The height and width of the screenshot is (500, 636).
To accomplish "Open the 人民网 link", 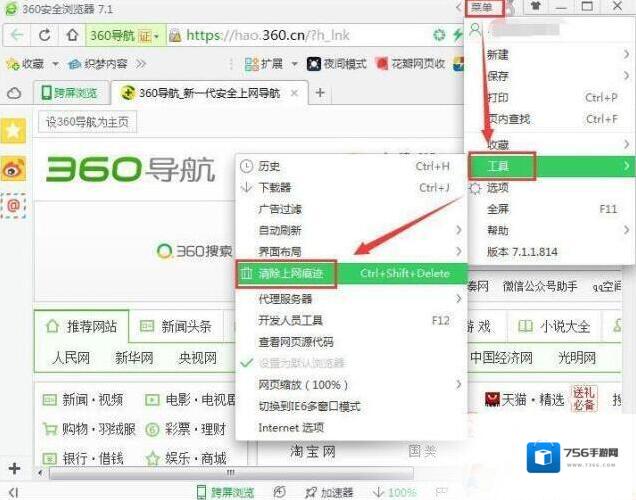I will (x=72, y=357).
